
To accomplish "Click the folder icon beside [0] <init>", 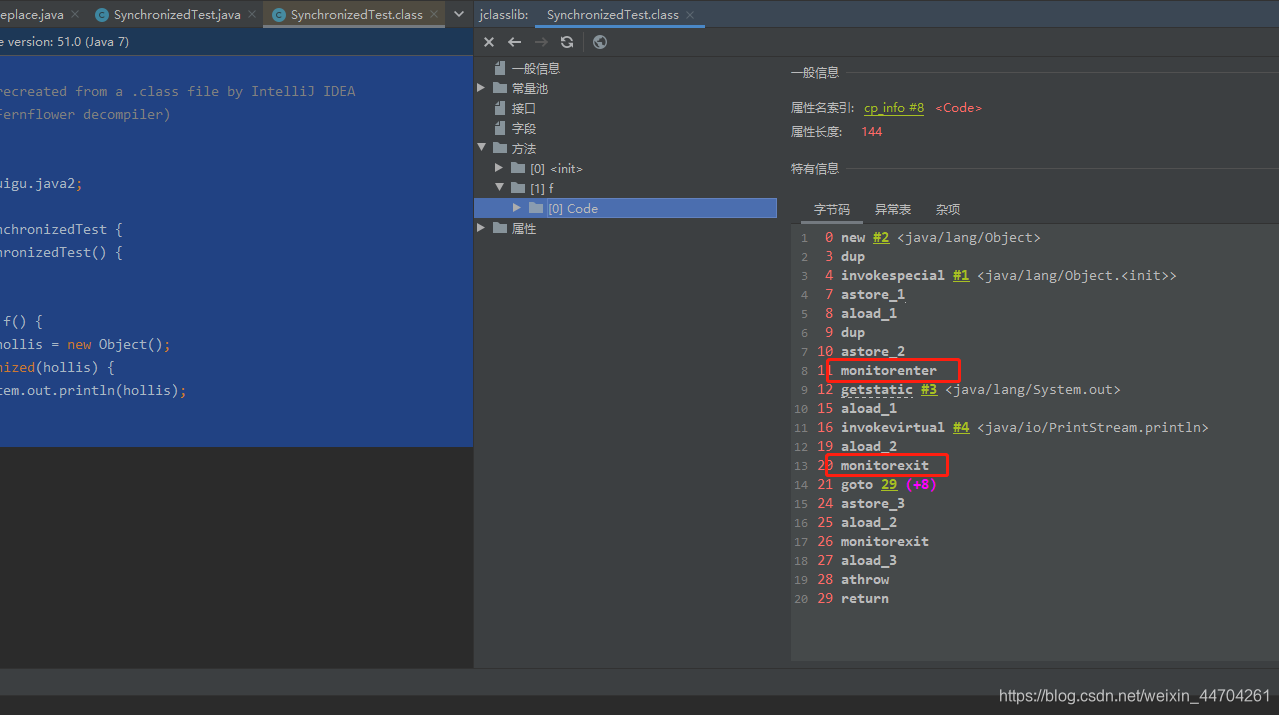I will click(x=518, y=168).
